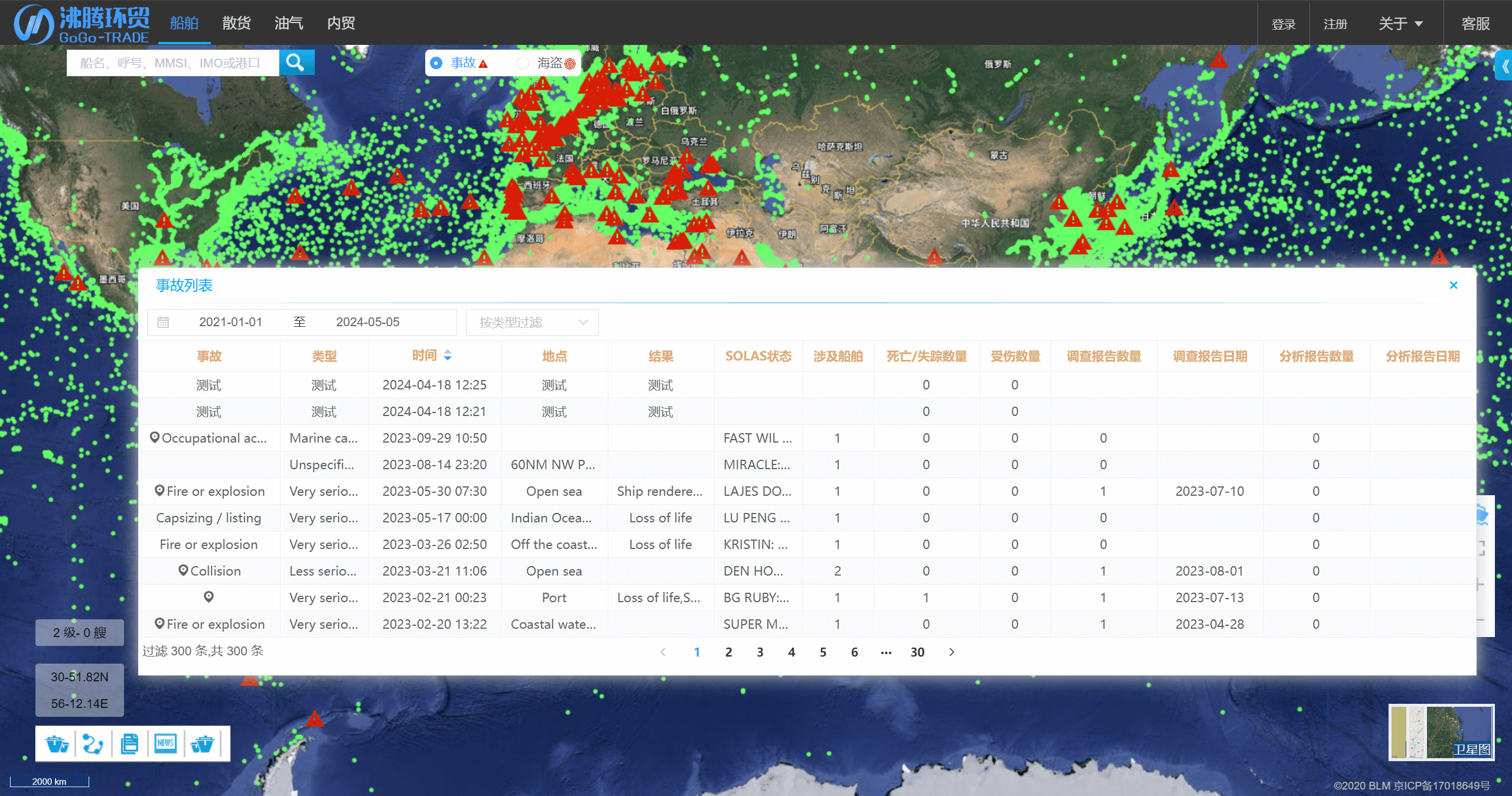Viewport: 1512px width, 796px height.
Task: Click the location pin beside Collision
Action: coord(183,570)
